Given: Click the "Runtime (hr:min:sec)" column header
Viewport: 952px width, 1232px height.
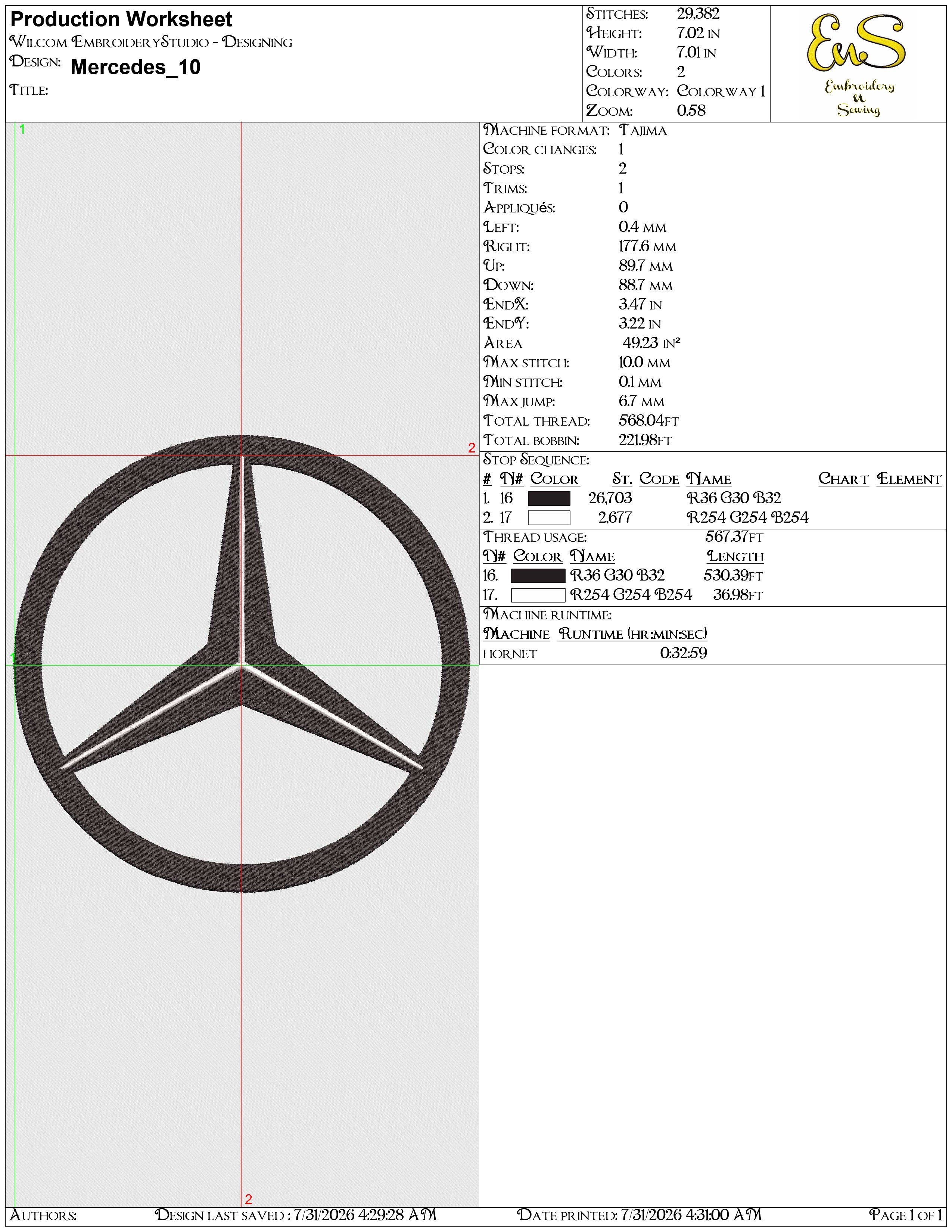Looking at the screenshot, I should (633, 634).
